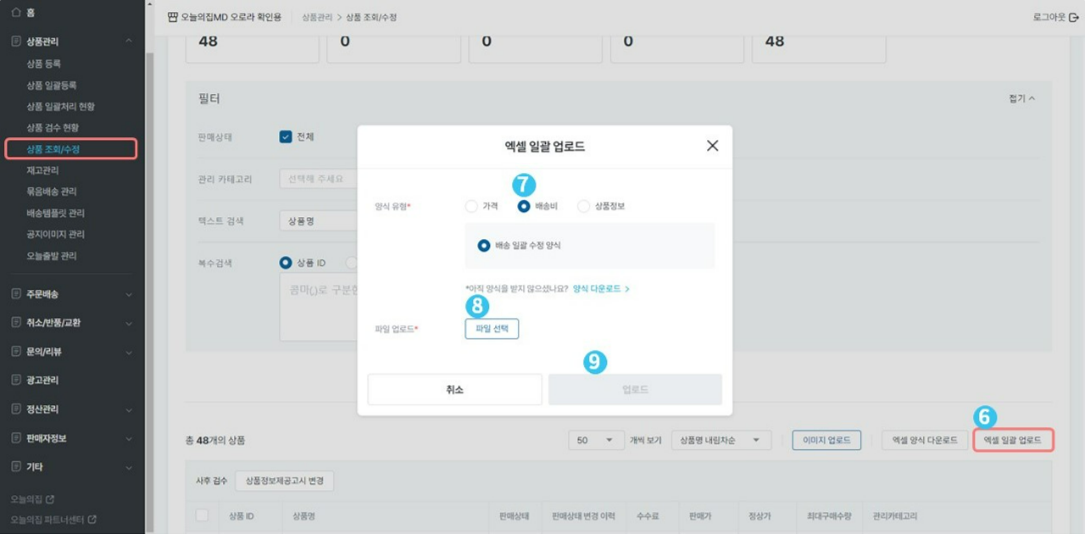Click the 로그아웃 logout icon

click(1075, 18)
